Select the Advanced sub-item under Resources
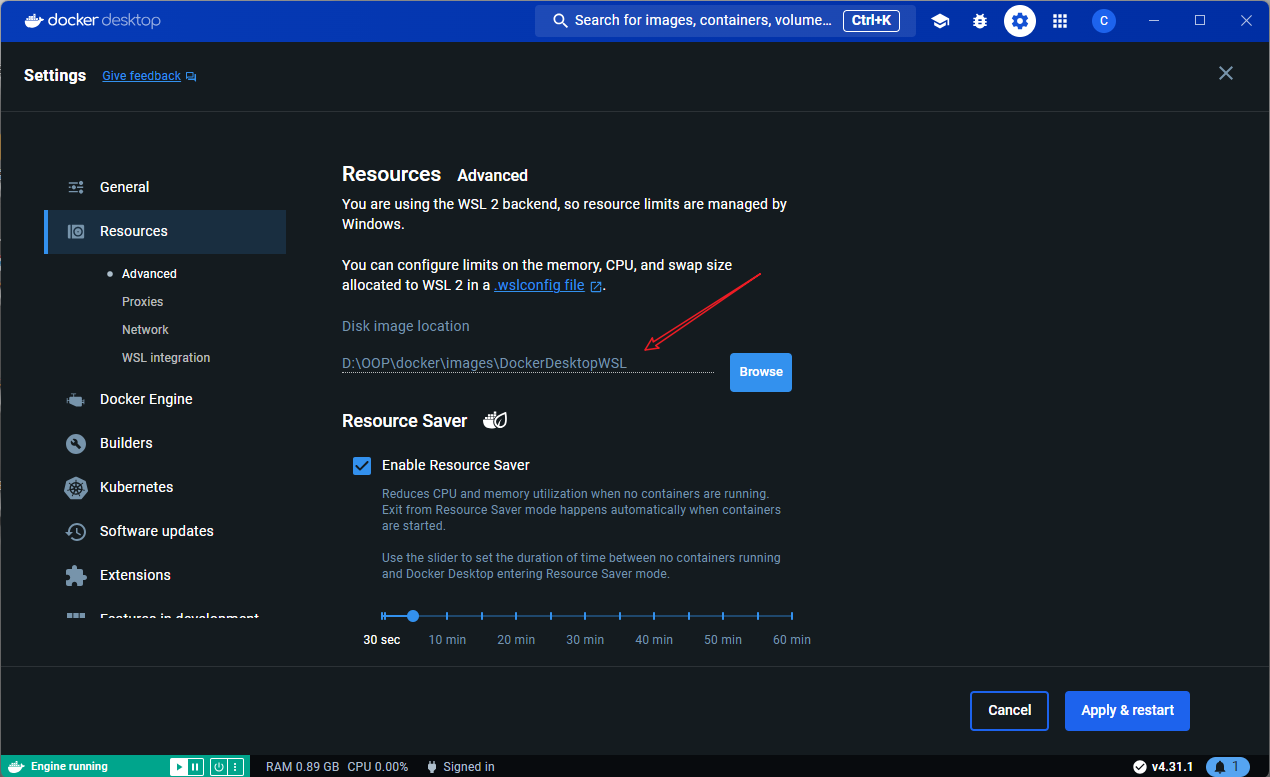The image size is (1270, 777). pos(149,274)
